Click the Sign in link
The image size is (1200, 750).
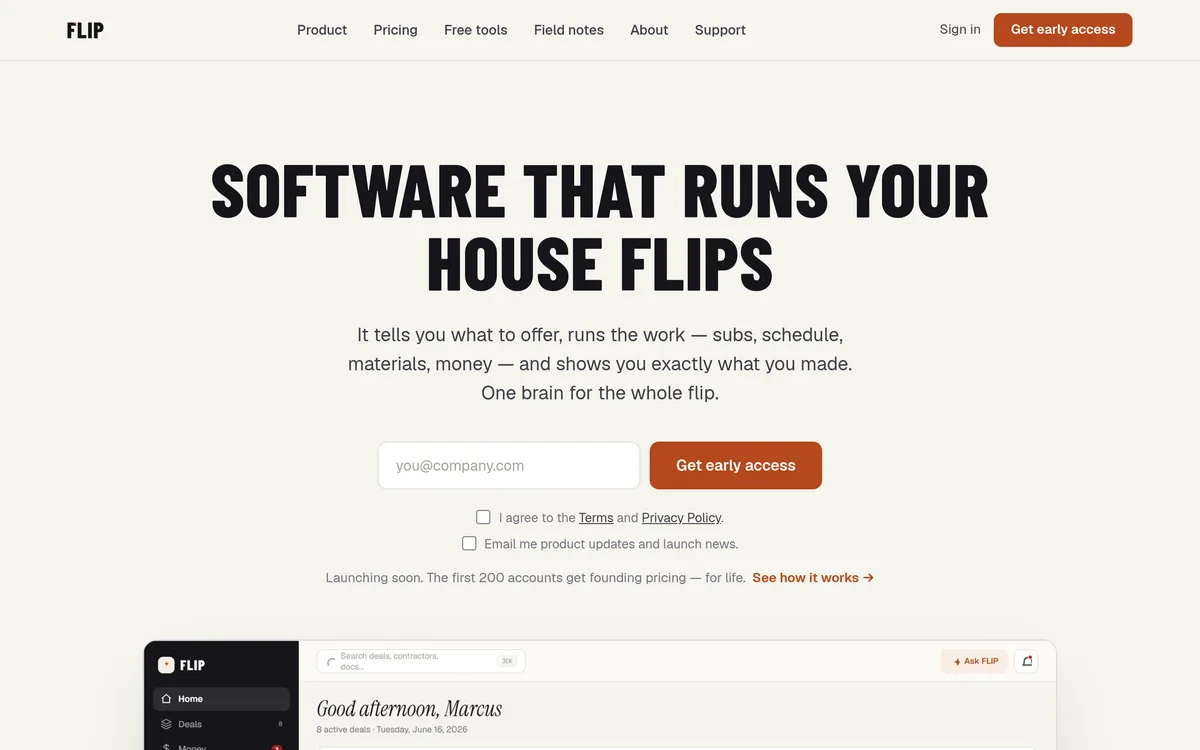(960, 29)
